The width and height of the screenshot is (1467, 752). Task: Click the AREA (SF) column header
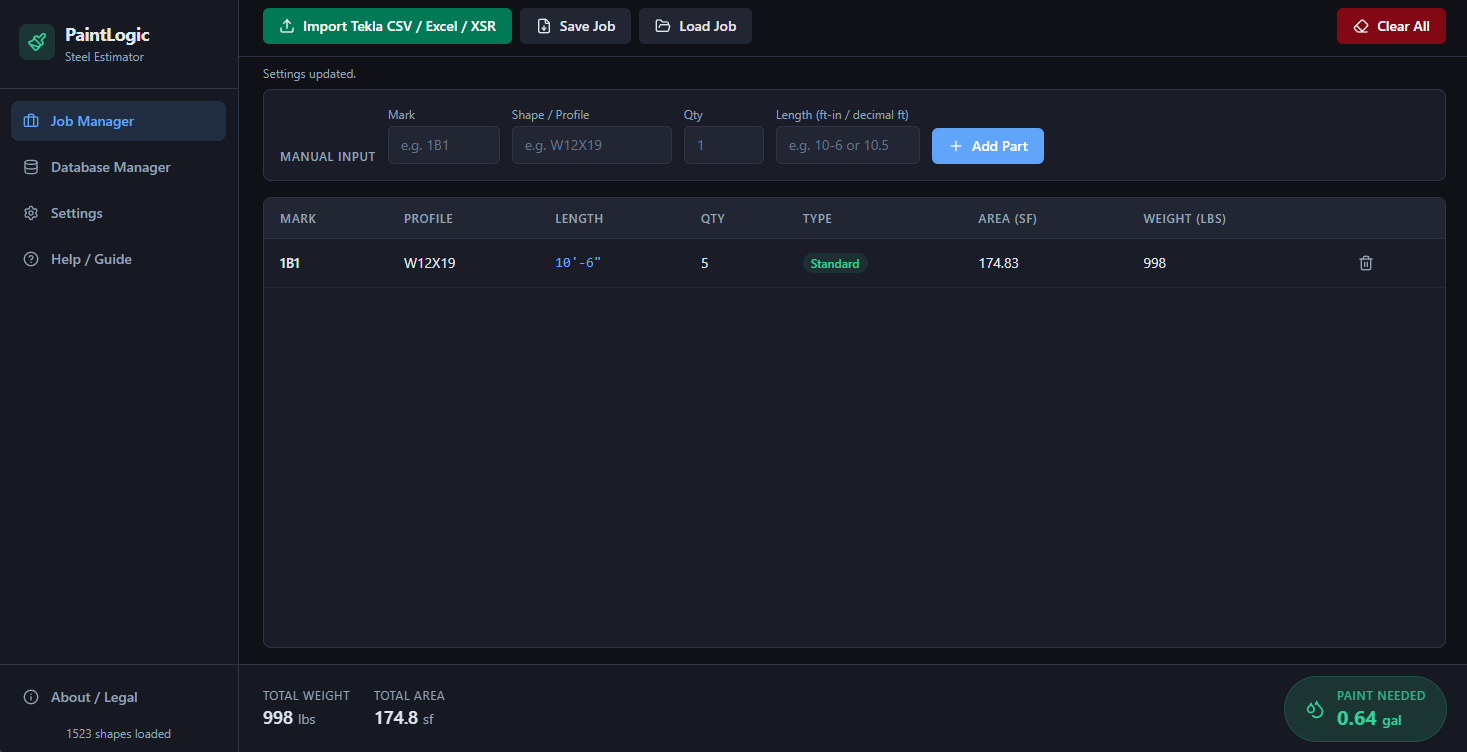tap(1007, 219)
